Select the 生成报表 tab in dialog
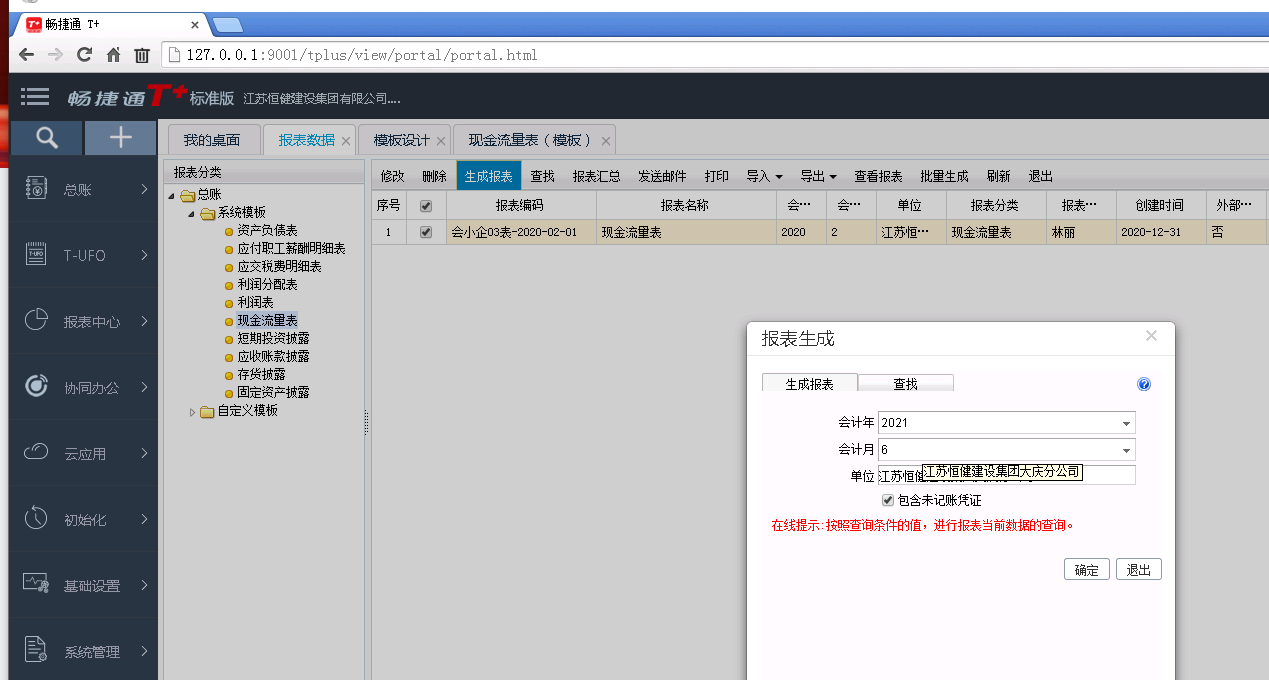 (x=810, y=384)
